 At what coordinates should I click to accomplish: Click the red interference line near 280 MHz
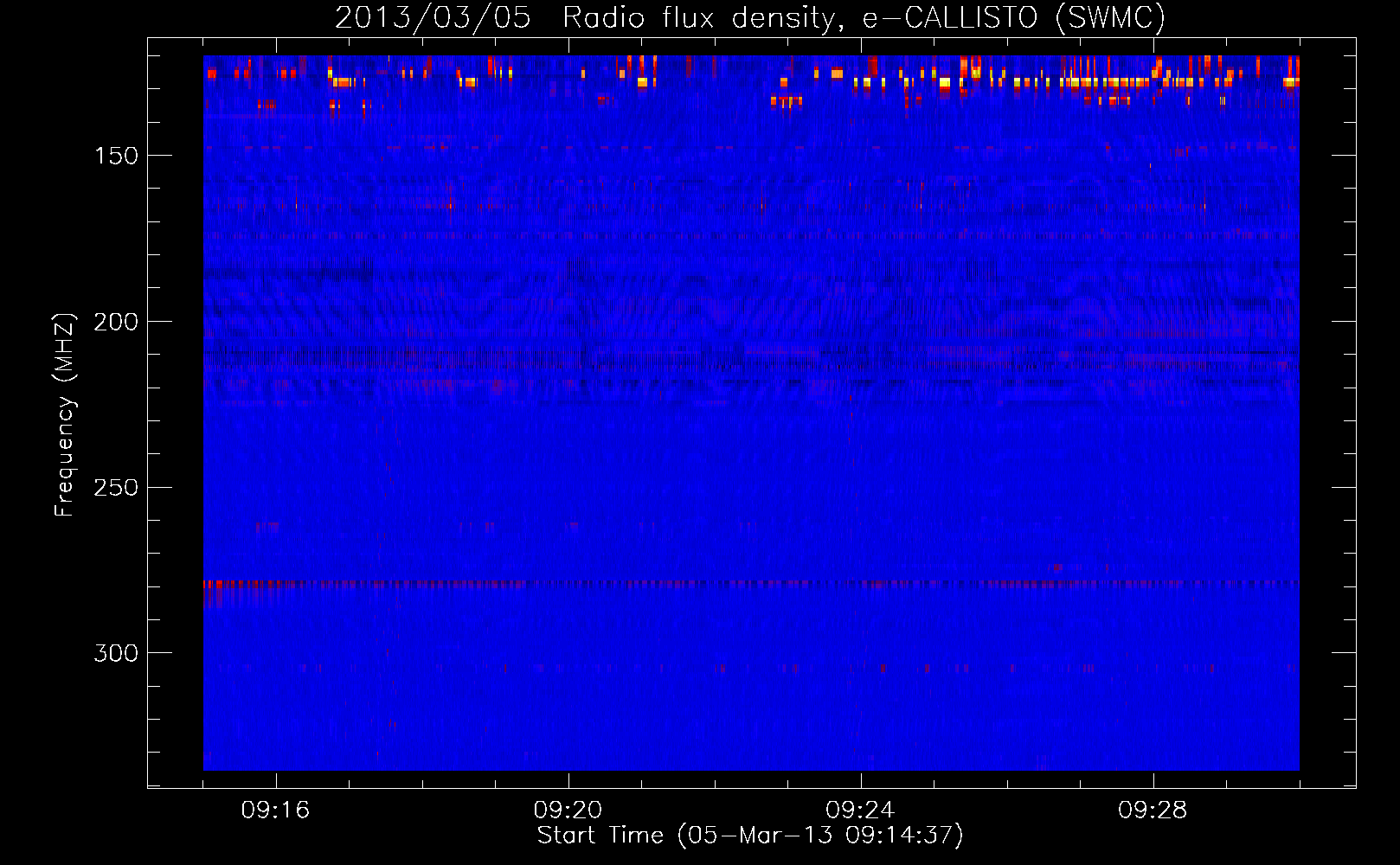click(751, 585)
